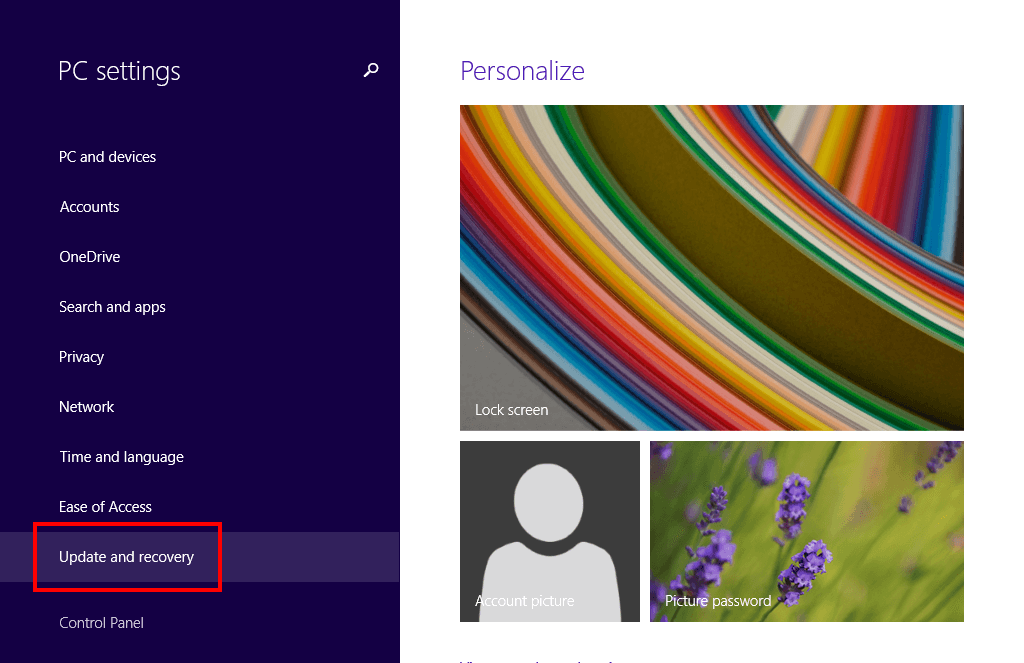Go to Search and apps

(x=112, y=307)
